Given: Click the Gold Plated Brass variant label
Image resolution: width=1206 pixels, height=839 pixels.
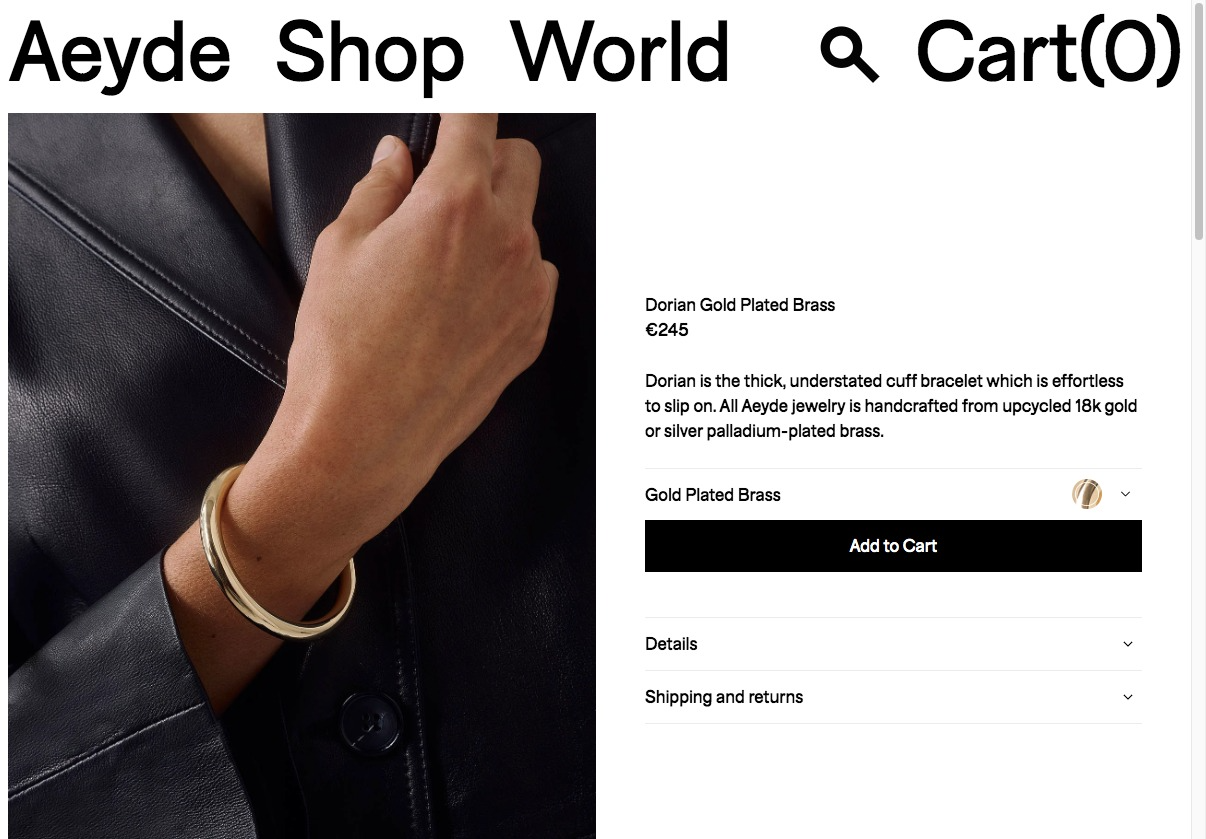Looking at the screenshot, I should tap(713, 495).
